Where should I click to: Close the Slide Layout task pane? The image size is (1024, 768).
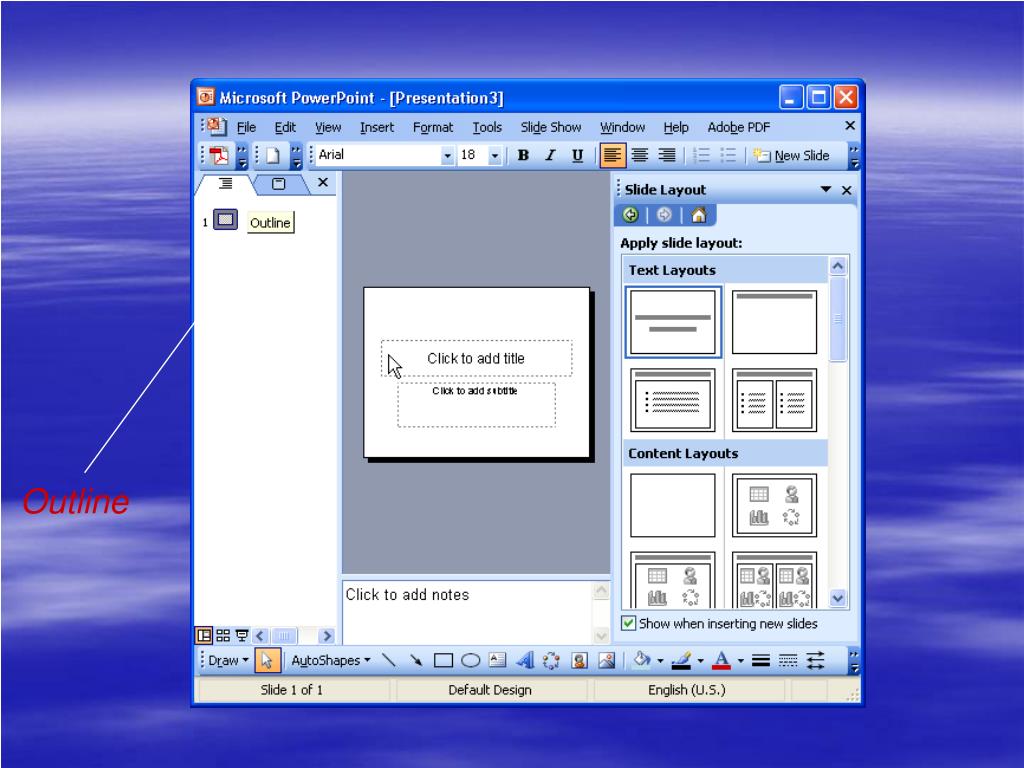click(x=846, y=190)
